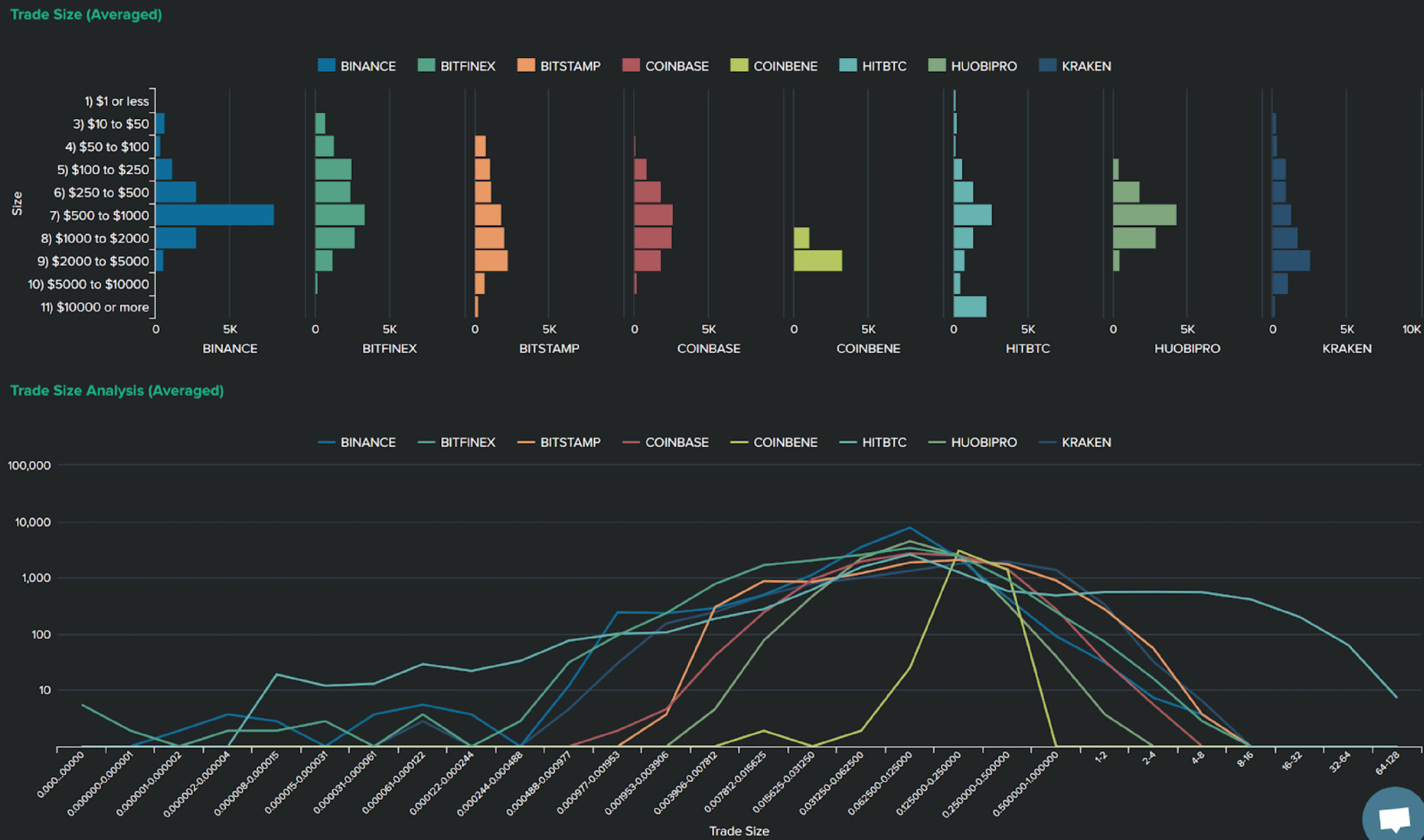
Task: Select Coinbase $250 to $500 bar
Action: (647, 192)
